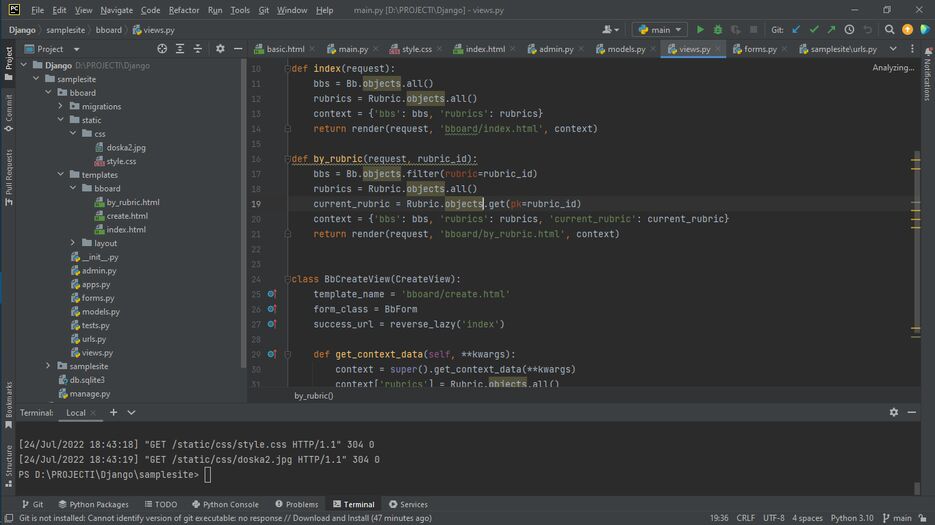The image size is (935, 525).
Task: Click the main Git branch widget
Action: 897,518
